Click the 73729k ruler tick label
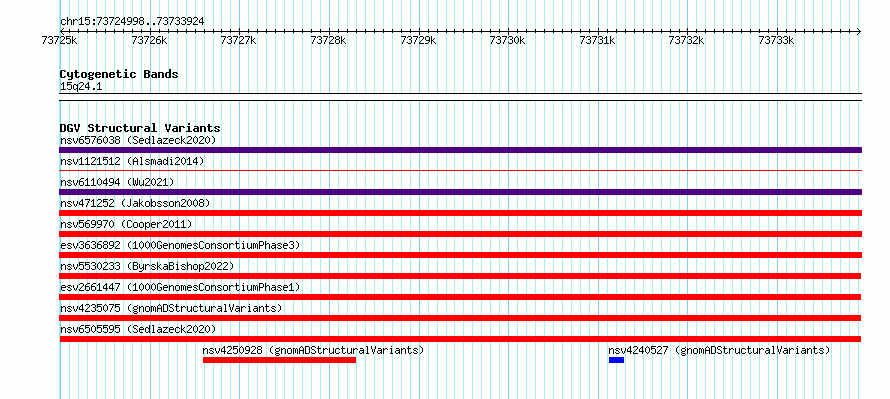This screenshot has width=890, height=399. point(418,40)
